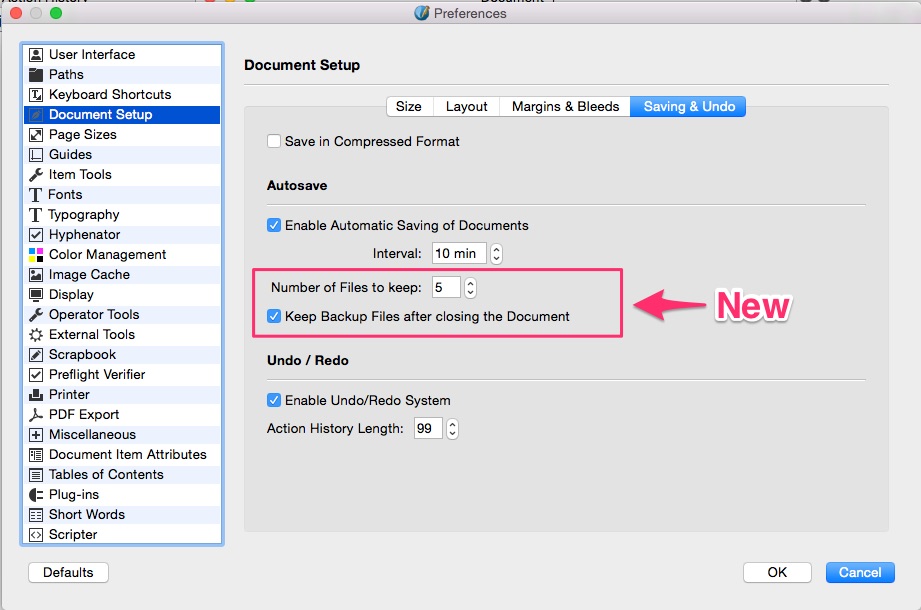The height and width of the screenshot is (610, 921).
Task: Click the Paths folder icon
Action: point(36,75)
